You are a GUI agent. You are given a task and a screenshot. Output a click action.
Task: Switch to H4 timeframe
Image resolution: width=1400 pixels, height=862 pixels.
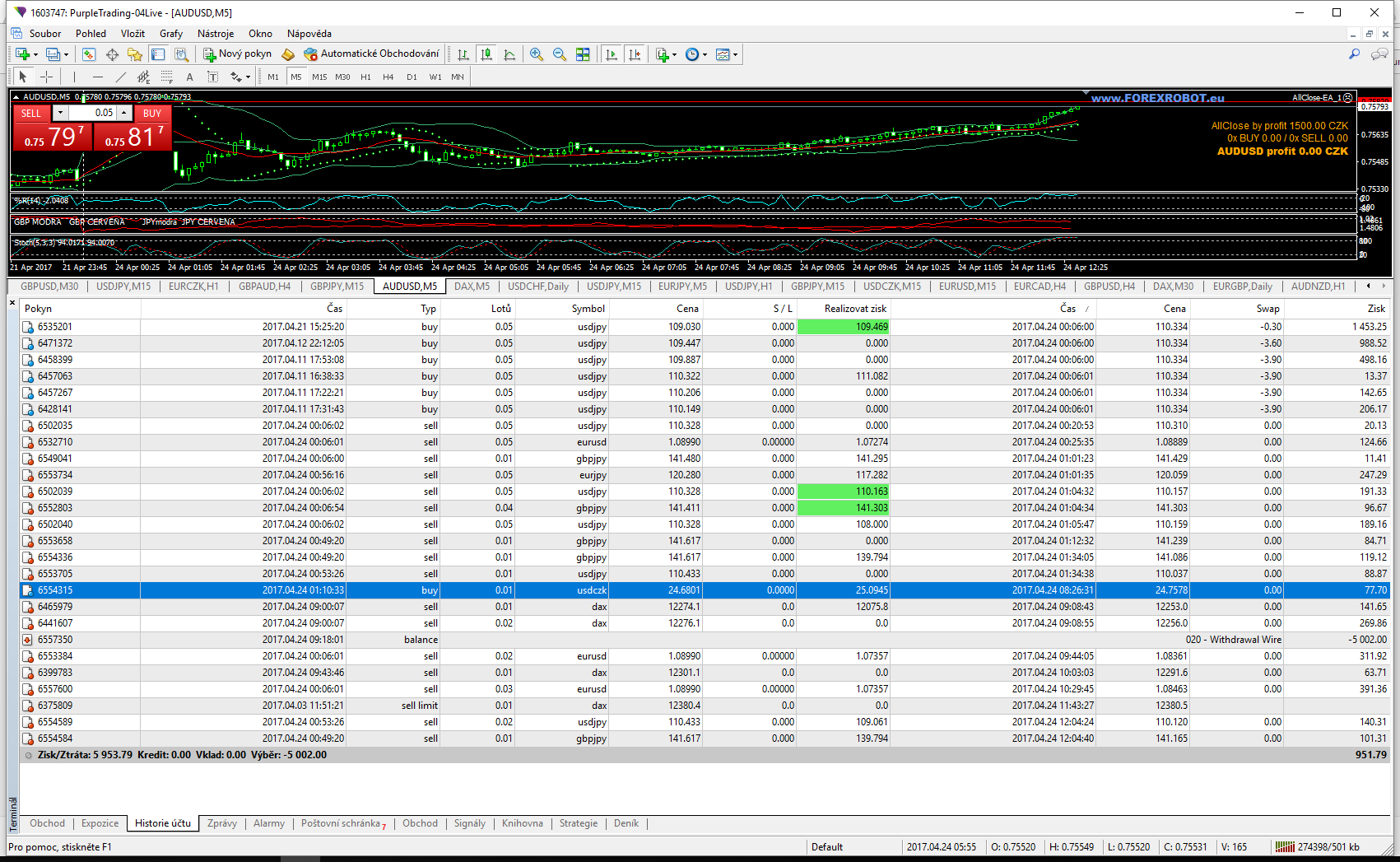[388, 77]
